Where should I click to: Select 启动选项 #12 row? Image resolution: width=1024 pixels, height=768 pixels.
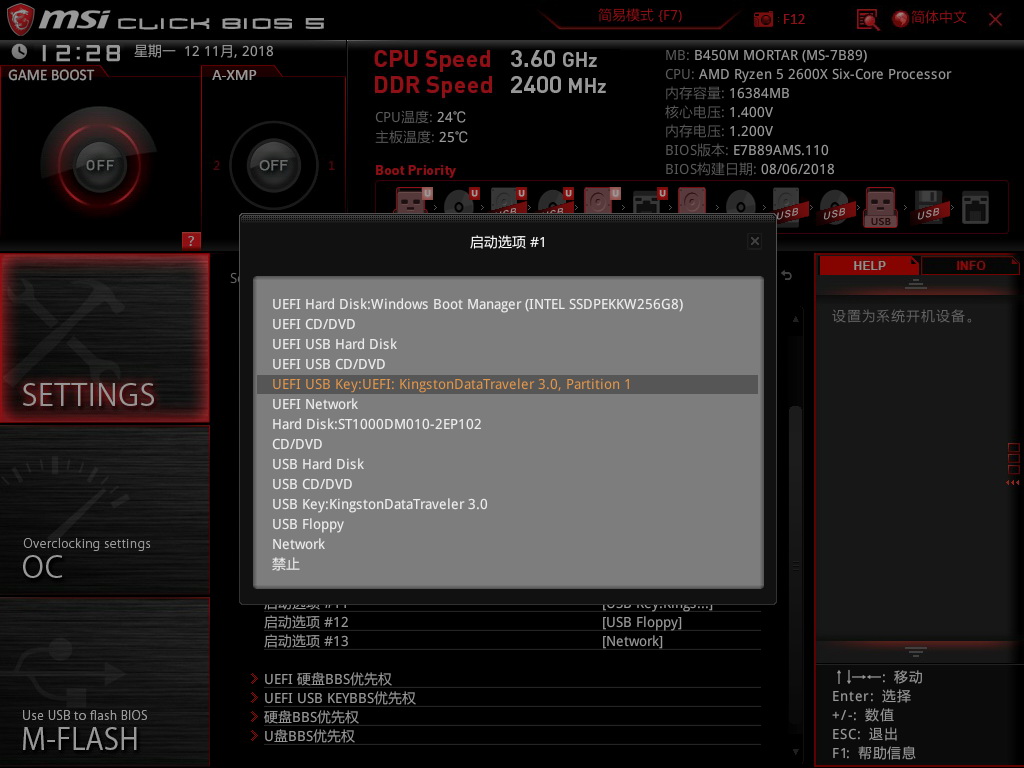point(511,622)
